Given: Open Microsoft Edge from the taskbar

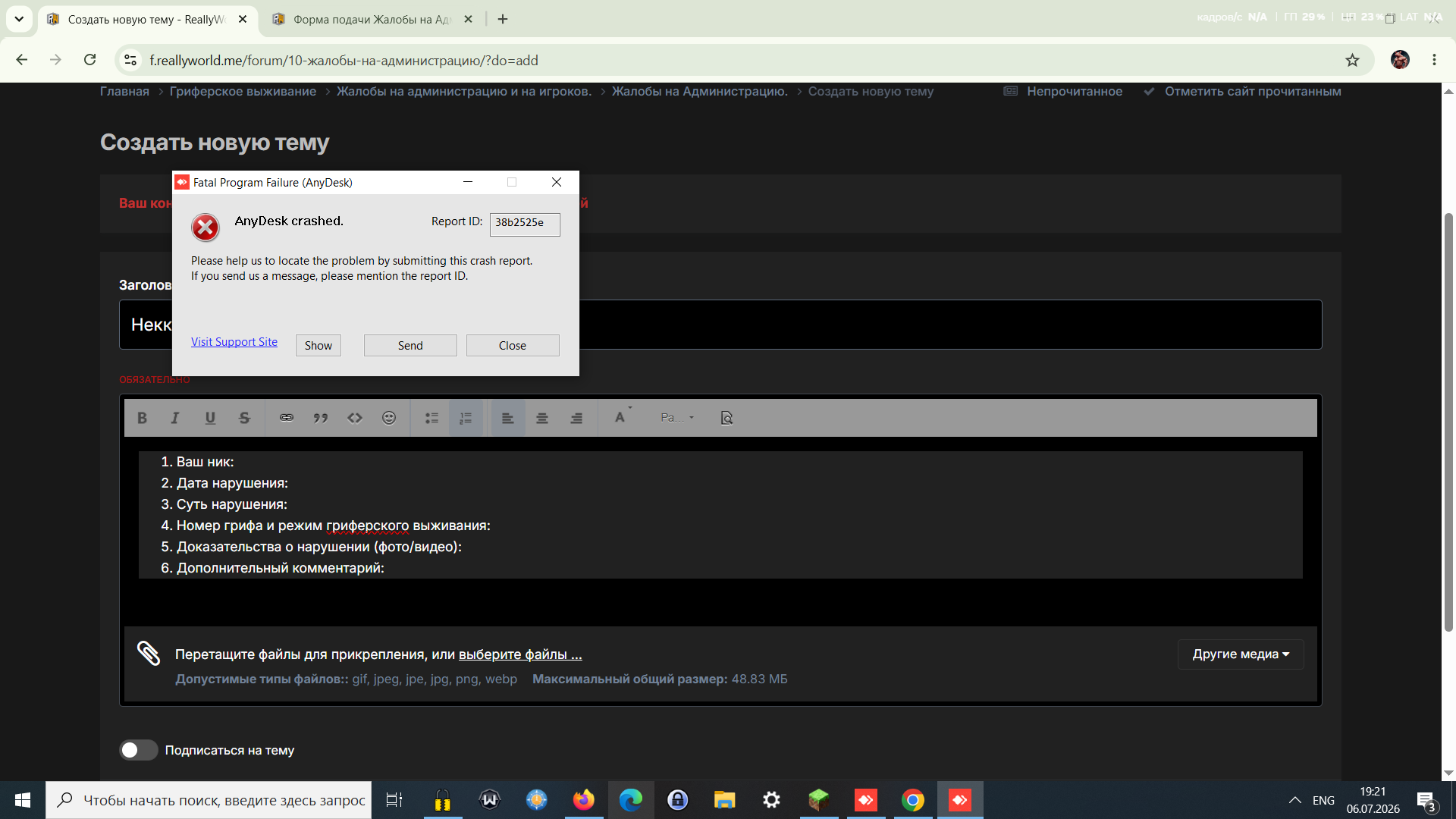Looking at the screenshot, I should pyautogui.click(x=631, y=800).
